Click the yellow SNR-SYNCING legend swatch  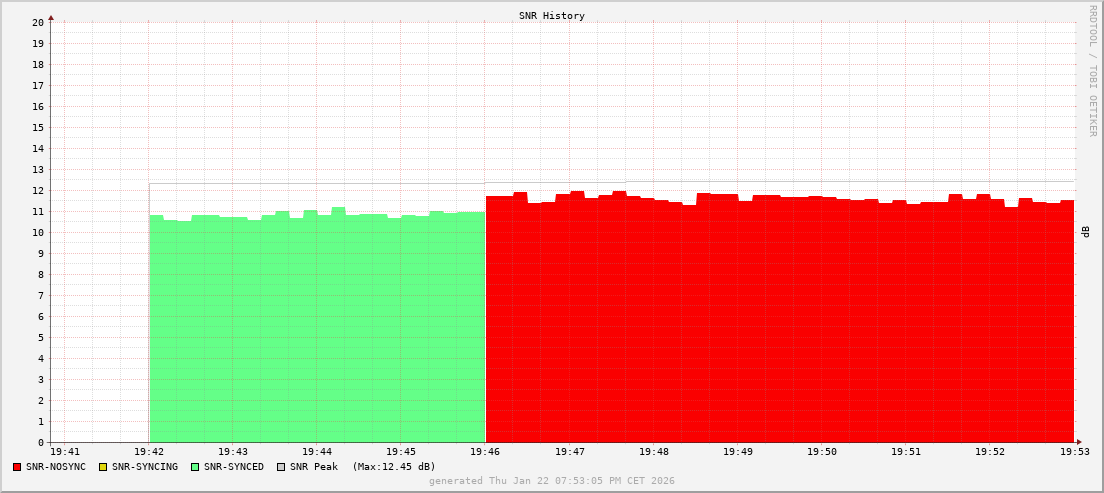coord(103,467)
